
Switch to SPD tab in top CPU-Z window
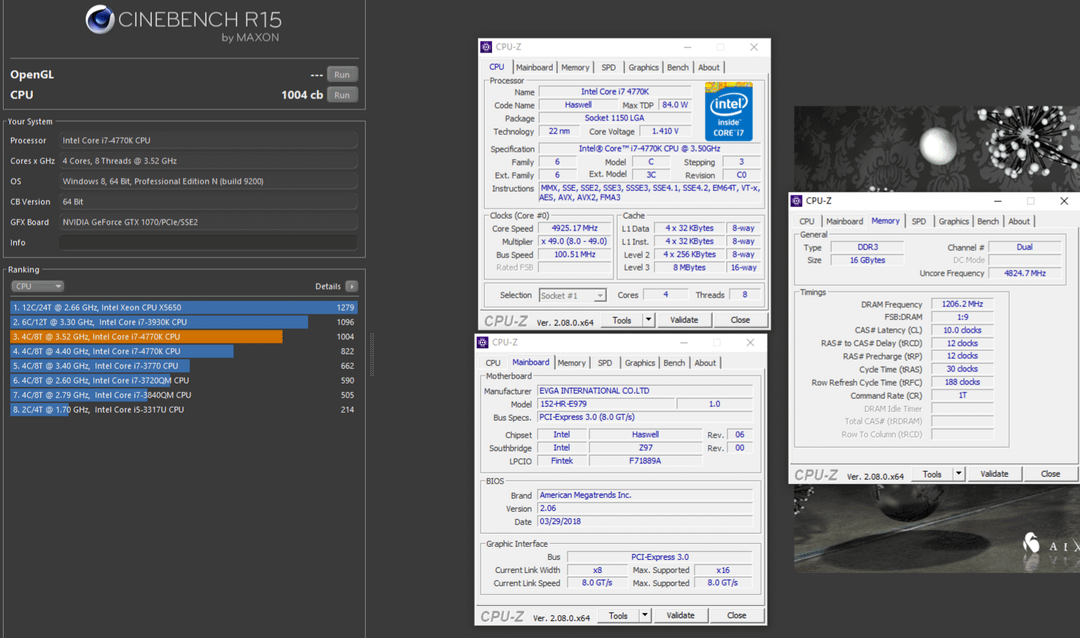tap(608, 68)
